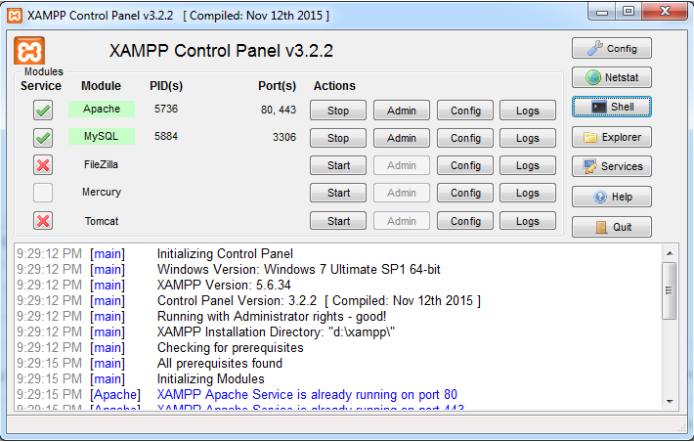Toggle the FileZilla service install box
Viewport: 694px width, 442px height.
[x=43, y=165]
